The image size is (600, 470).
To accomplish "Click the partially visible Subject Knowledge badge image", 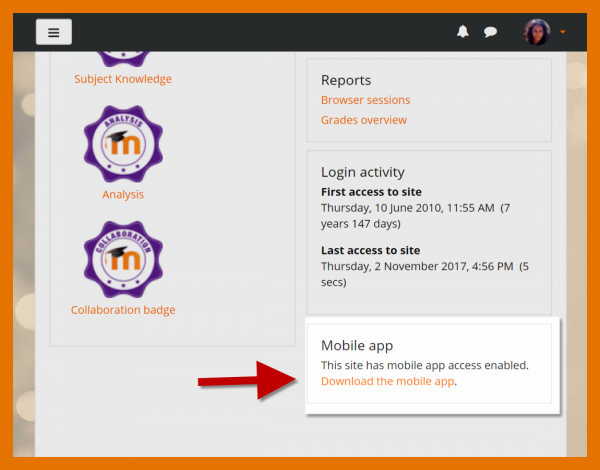I will [123, 57].
